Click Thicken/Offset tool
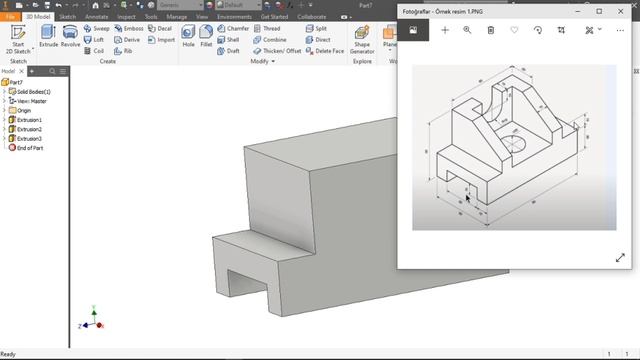The height and width of the screenshot is (360, 640). (x=277, y=51)
